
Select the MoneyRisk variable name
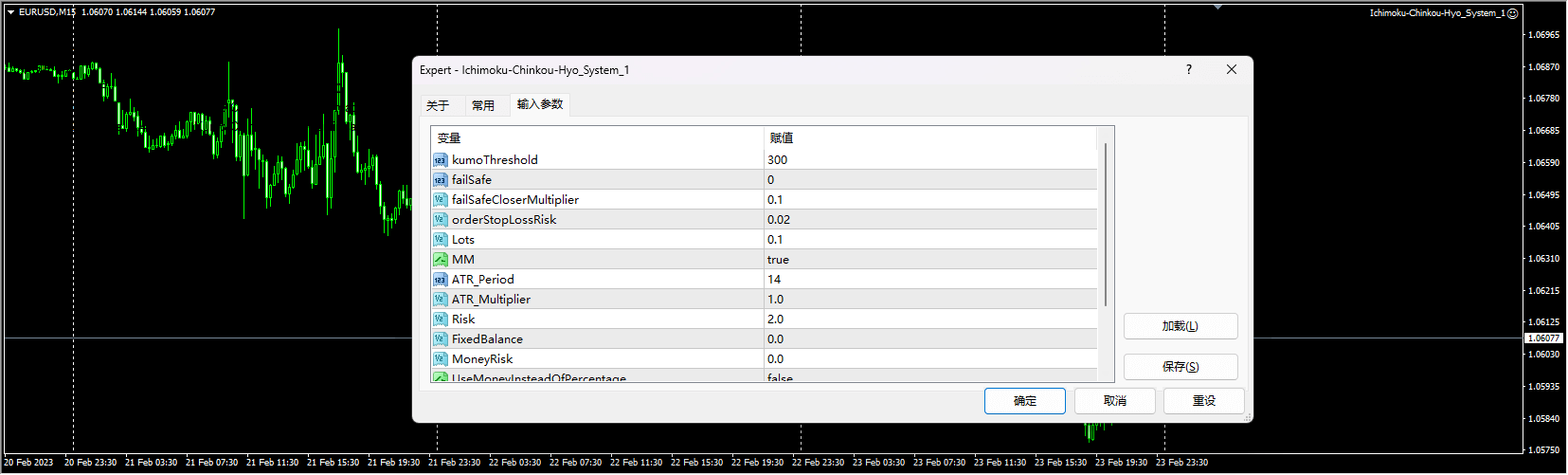(x=482, y=359)
